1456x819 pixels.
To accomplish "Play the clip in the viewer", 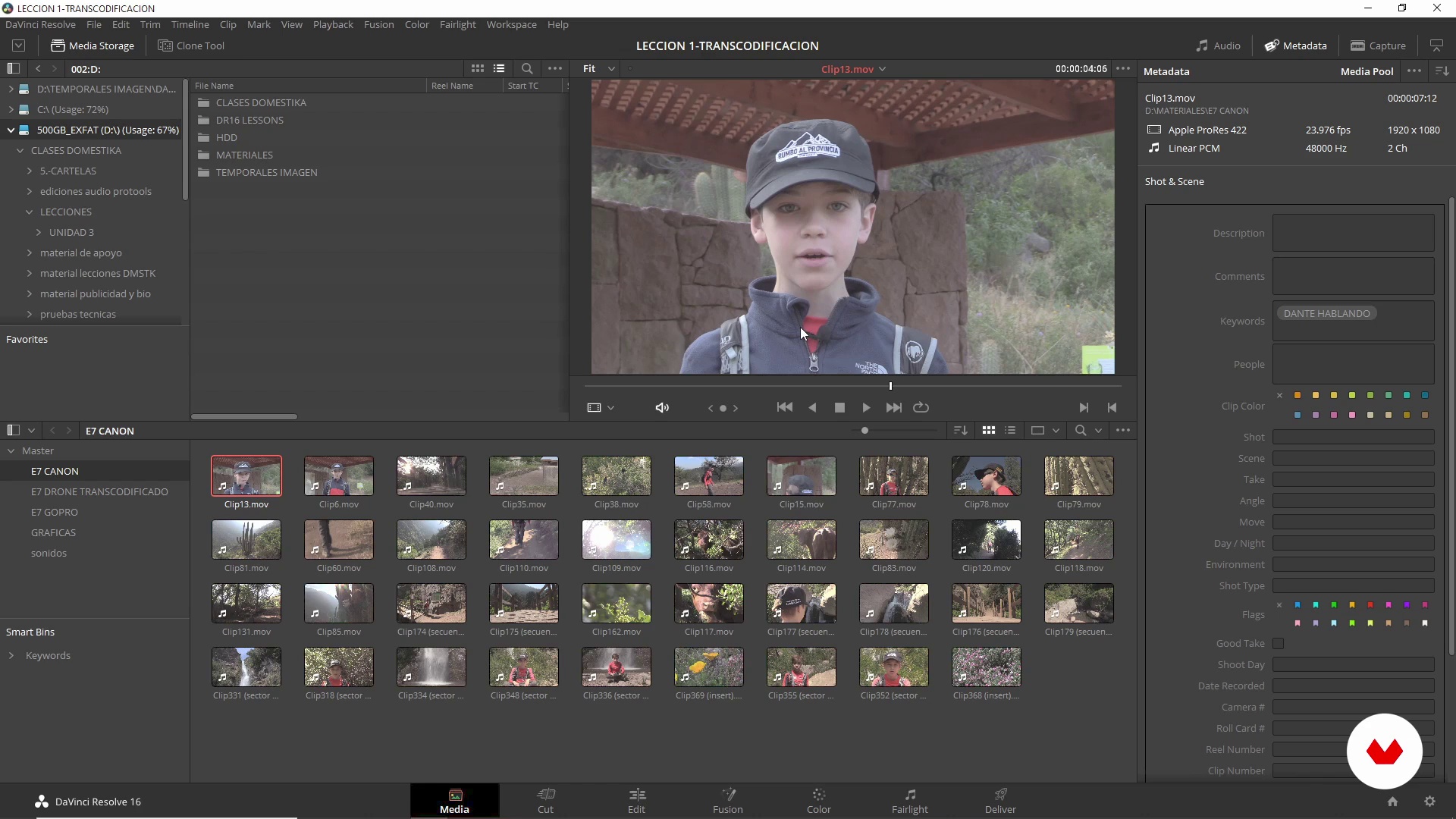I will [x=866, y=408].
